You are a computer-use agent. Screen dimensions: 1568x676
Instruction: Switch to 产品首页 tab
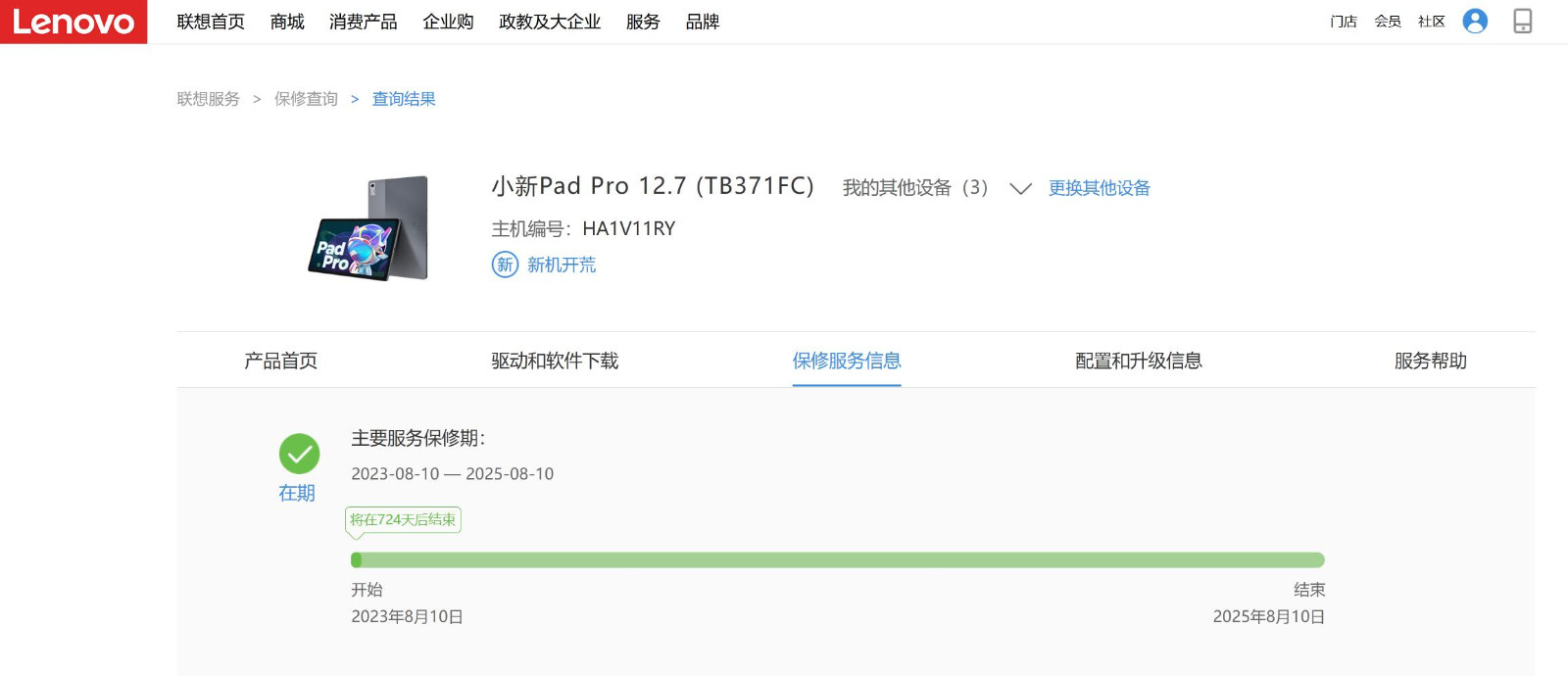click(281, 361)
